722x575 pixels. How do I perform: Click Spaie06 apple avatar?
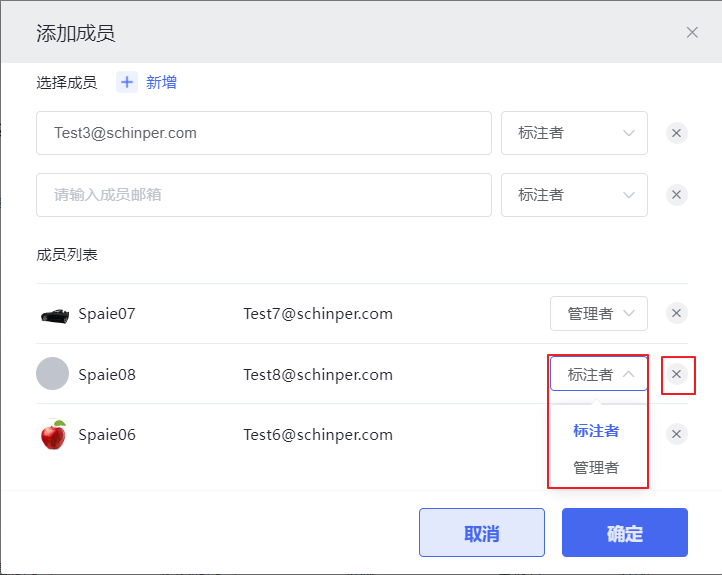(x=53, y=435)
